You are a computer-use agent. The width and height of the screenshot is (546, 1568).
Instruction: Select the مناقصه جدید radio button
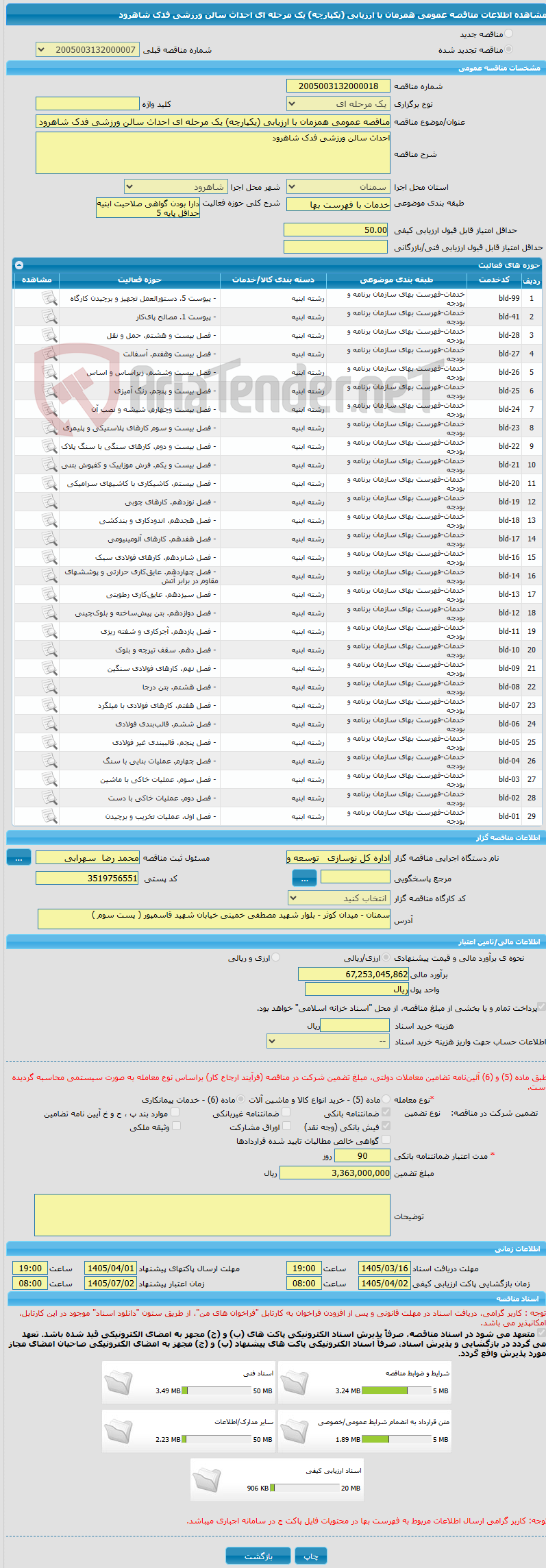pyautogui.click(x=508, y=34)
